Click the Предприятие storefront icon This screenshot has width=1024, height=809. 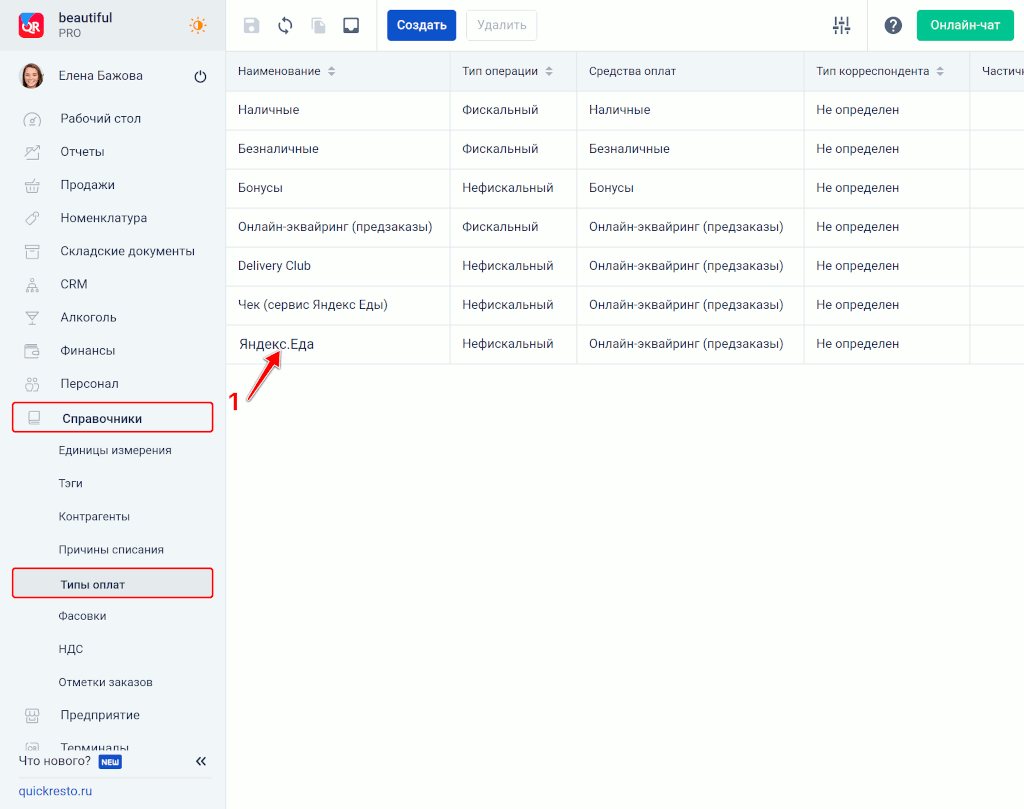coord(32,716)
